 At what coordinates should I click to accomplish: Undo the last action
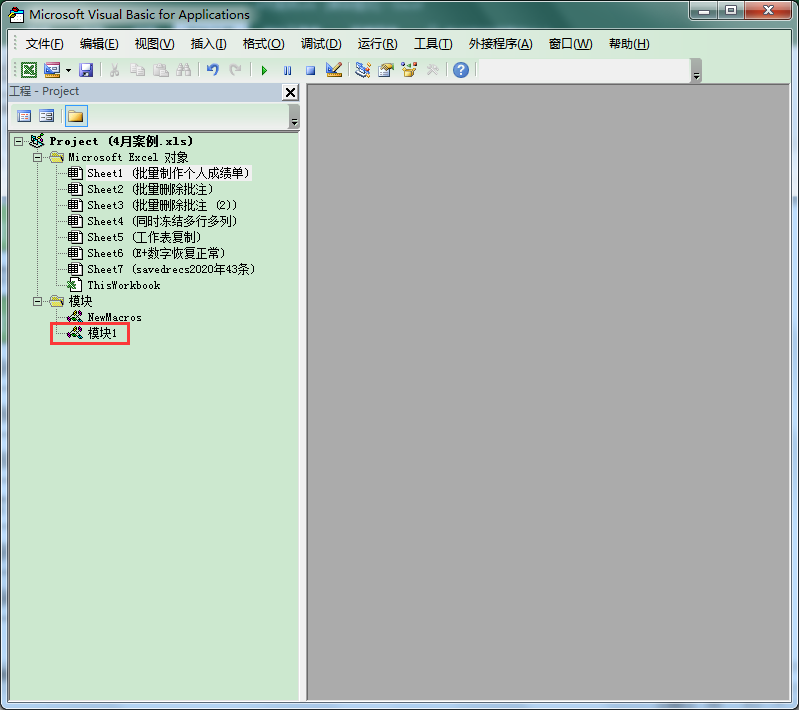(x=212, y=70)
